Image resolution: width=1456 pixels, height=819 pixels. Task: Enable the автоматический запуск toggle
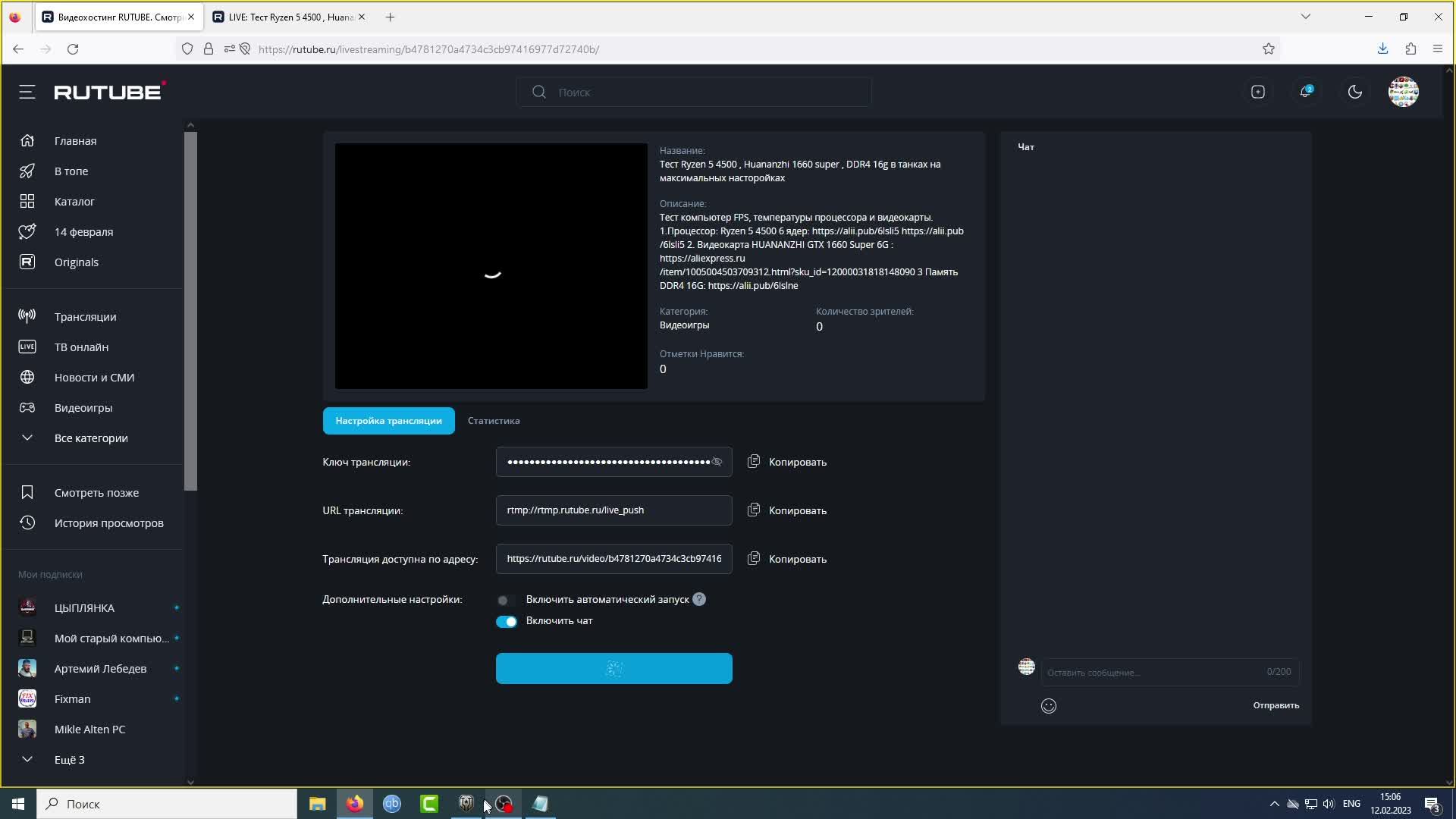[506, 600]
